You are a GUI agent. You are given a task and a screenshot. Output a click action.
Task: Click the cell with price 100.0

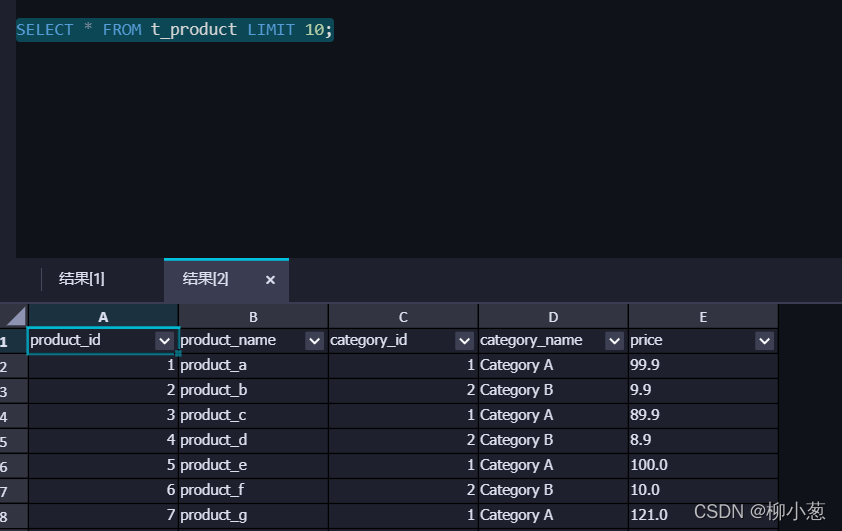coord(703,465)
